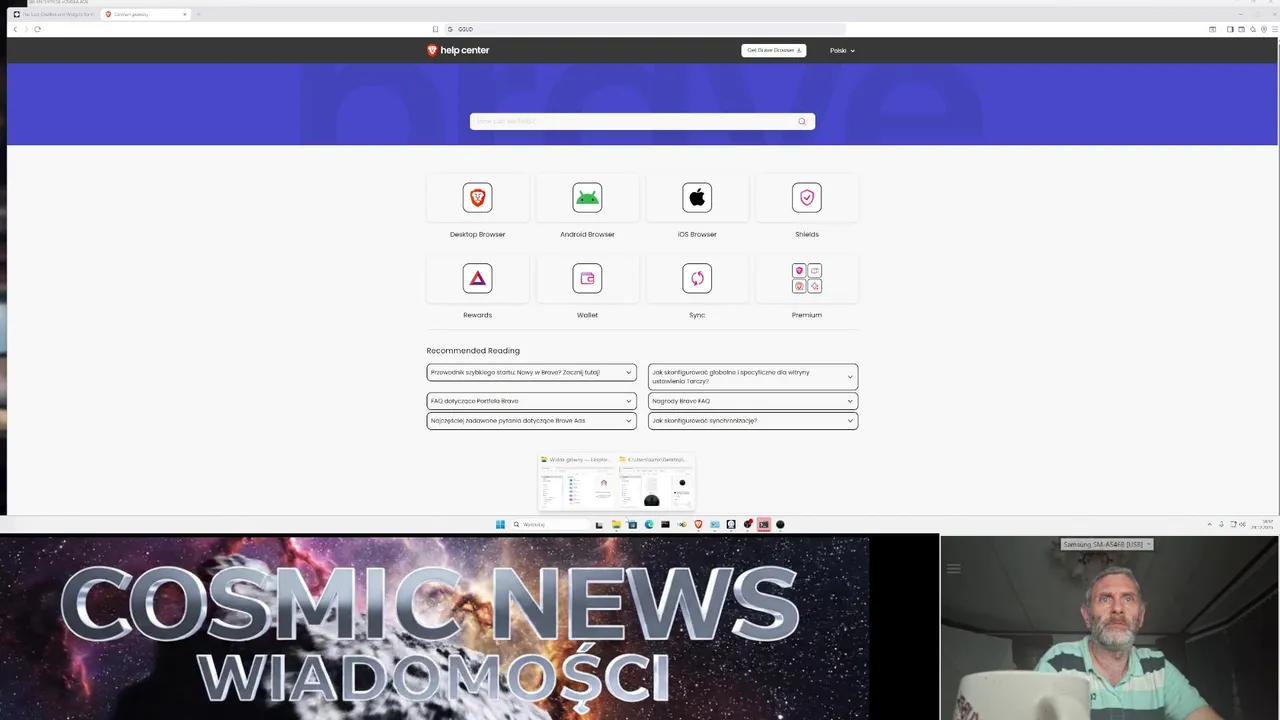Open the browser hamburger menu
This screenshot has width=1280, height=720.
point(1273,29)
